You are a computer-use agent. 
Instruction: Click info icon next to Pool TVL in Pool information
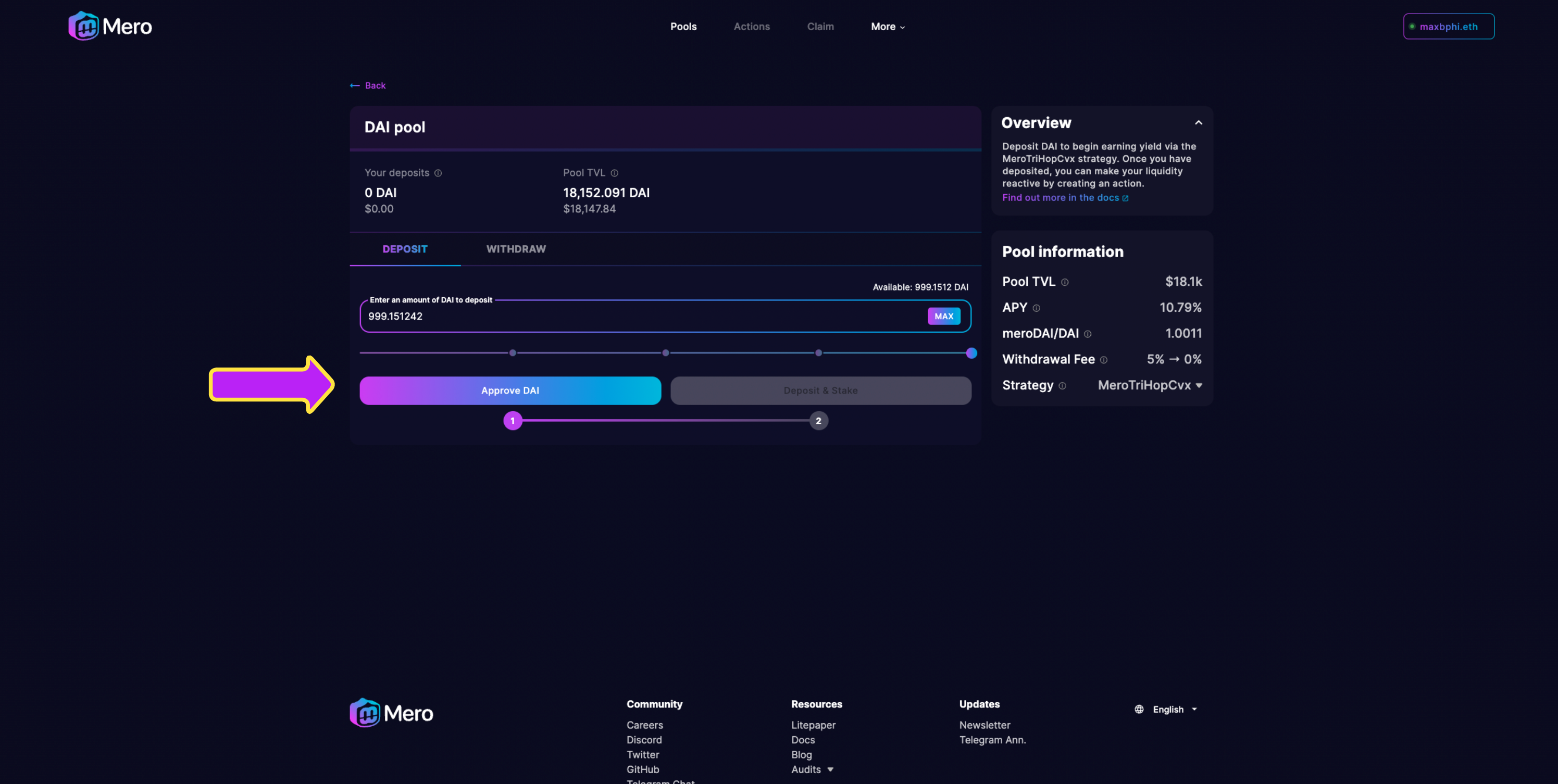tap(1065, 282)
